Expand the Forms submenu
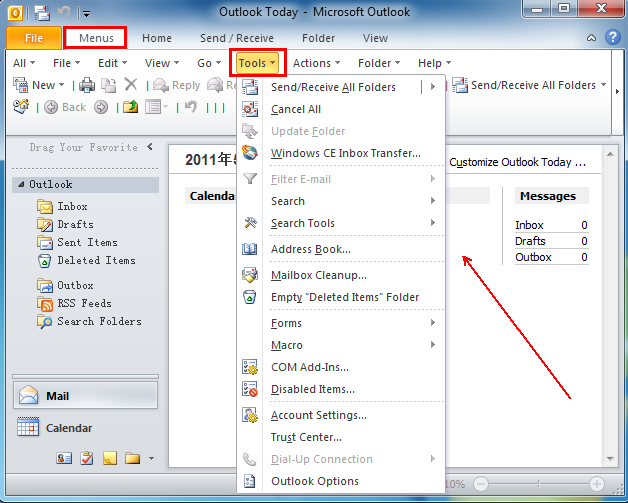This screenshot has width=628, height=503. (x=341, y=323)
